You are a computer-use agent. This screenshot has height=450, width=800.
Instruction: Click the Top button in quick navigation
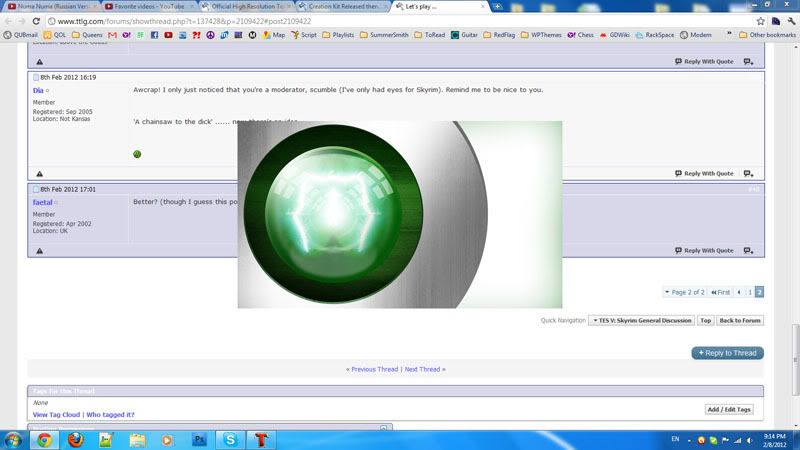pos(706,320)
